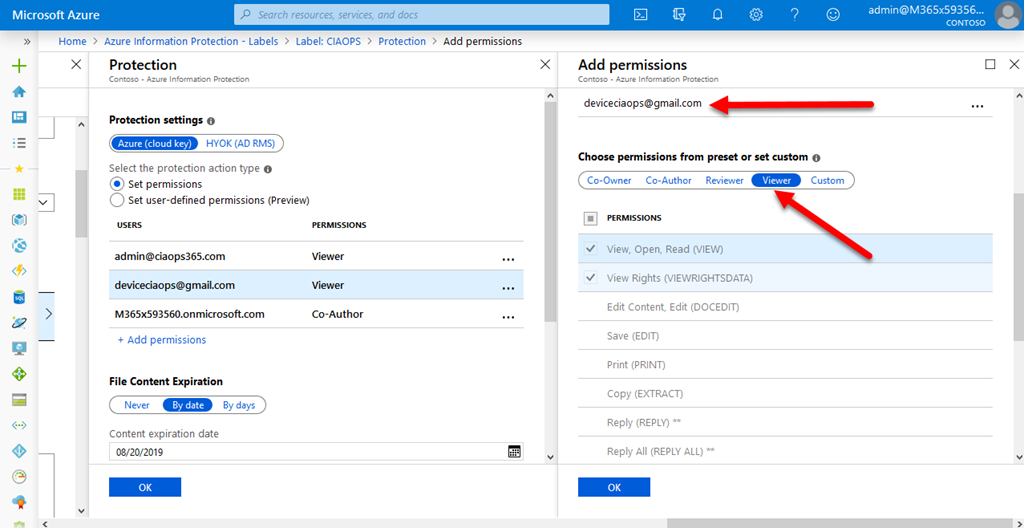Go to Home in left sidebar
This screenshot has height=528, width=1024.
pyautogui.click(x=18, y=92)
